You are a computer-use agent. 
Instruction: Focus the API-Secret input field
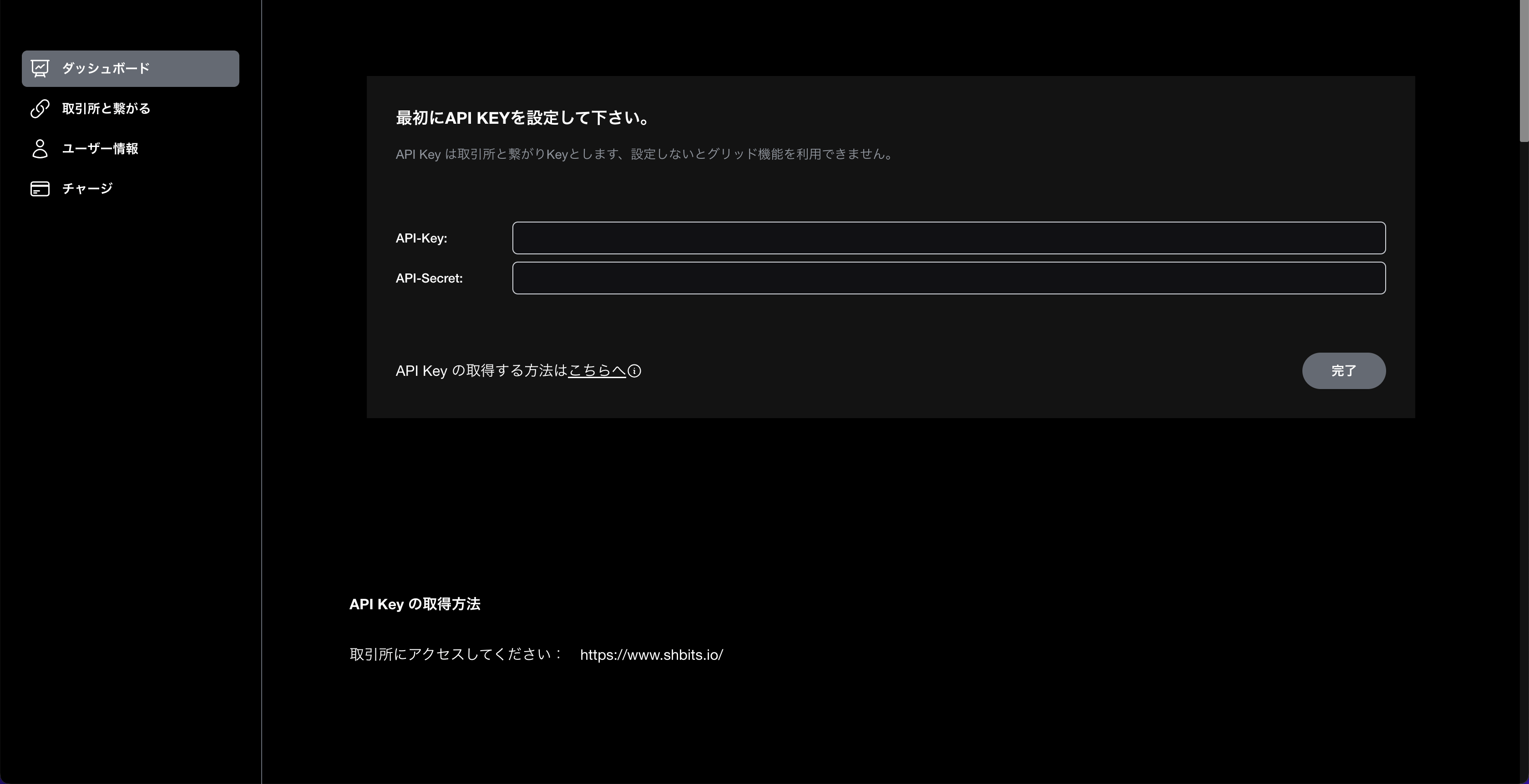pyautogui.click(x=949, y=278)
